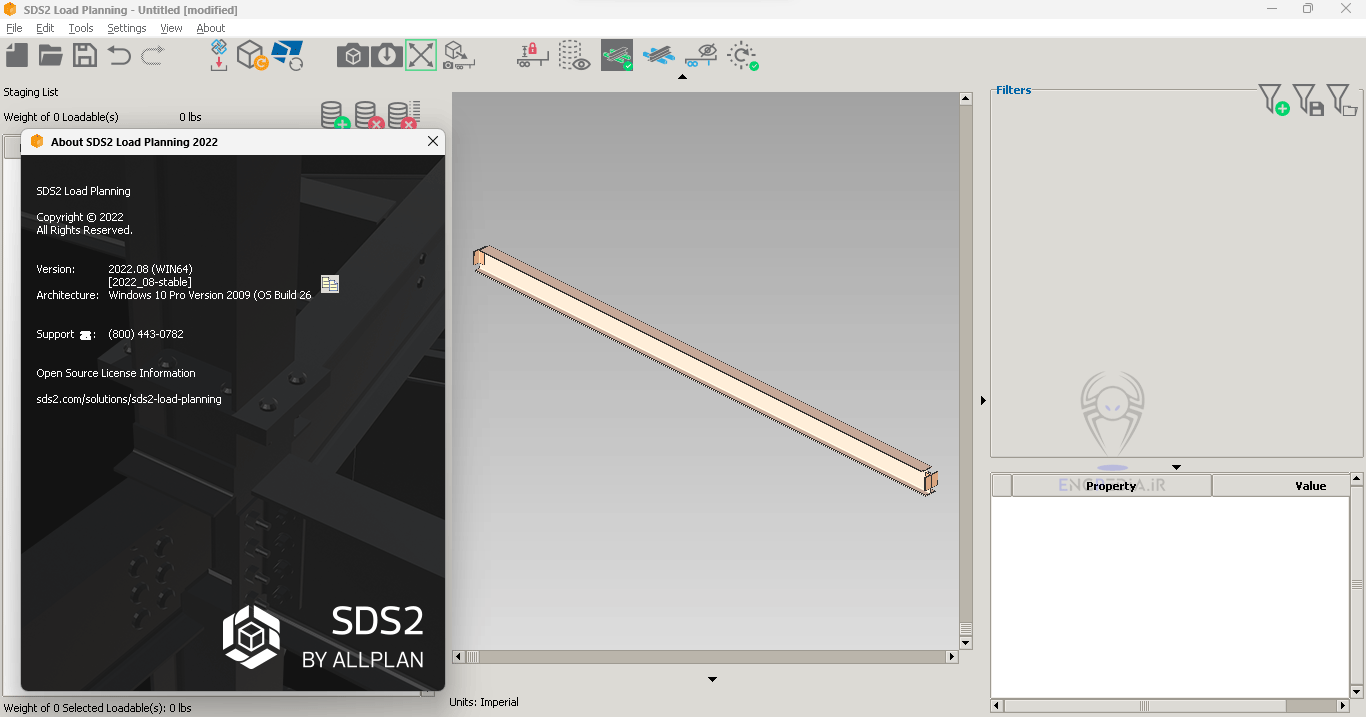1366x717 pixels.
Task: Minimize the SDS2 Load Planning window
Action: tap(1272, 9)
